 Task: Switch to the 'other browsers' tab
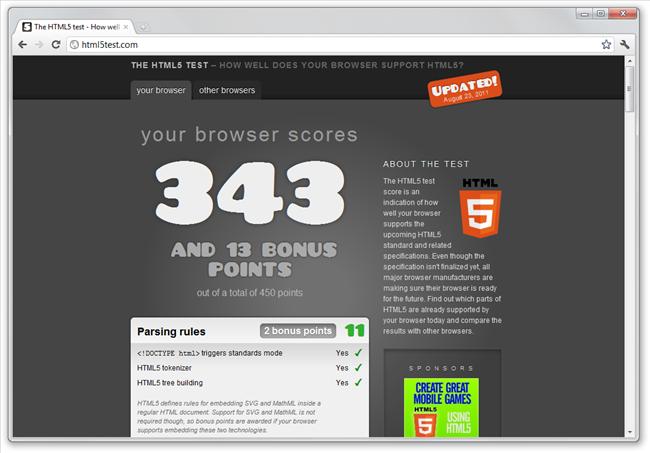pyautogui.click(x=227, y=90)
